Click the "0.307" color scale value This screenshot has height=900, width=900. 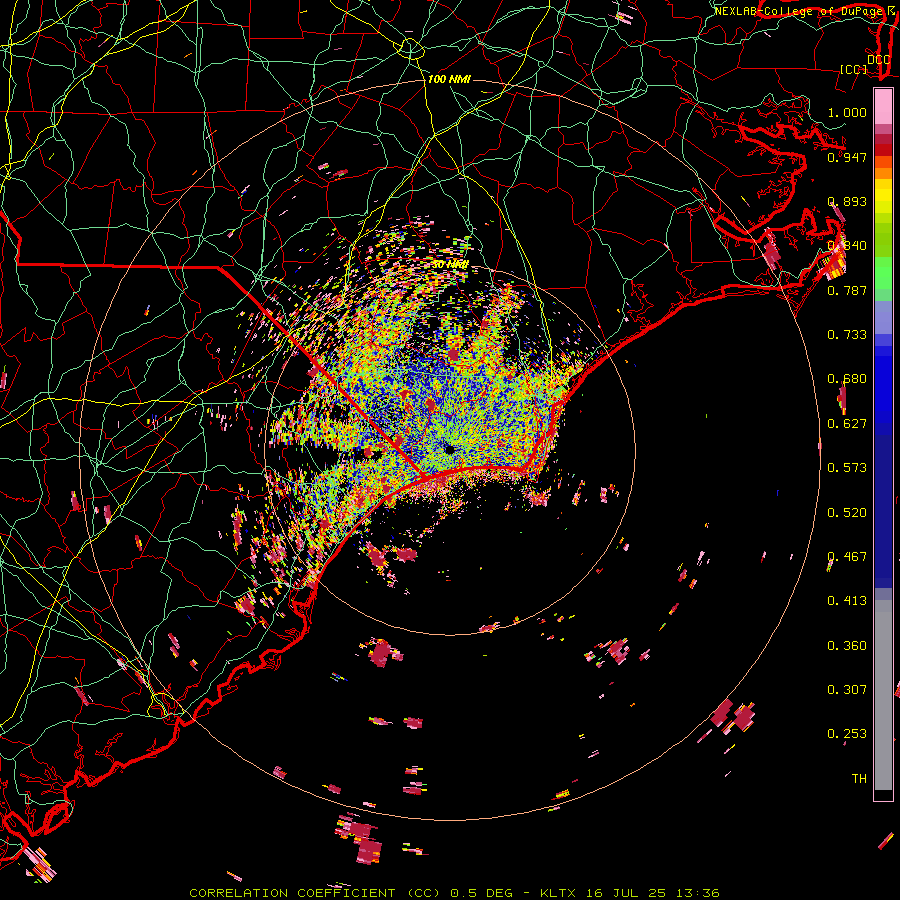tap(847, 690)
